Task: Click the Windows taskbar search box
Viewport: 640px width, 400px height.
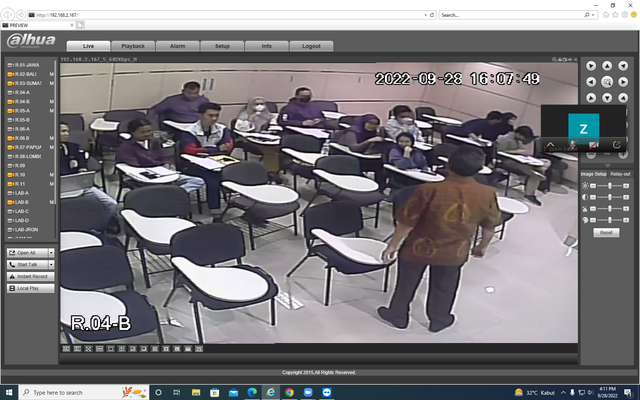Action: 84,392
